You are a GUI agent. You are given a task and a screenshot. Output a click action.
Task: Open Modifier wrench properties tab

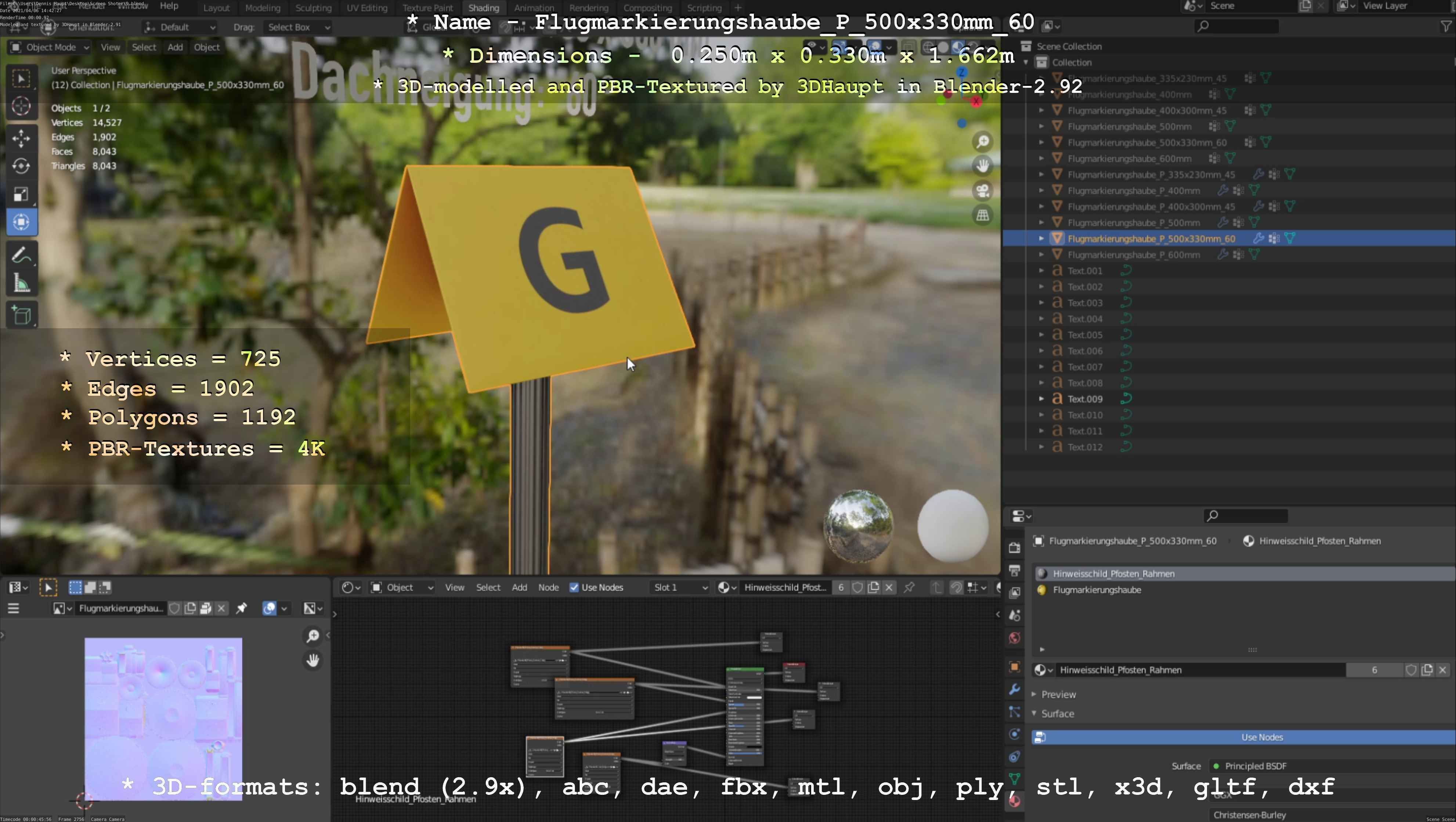click(1015, 689)
